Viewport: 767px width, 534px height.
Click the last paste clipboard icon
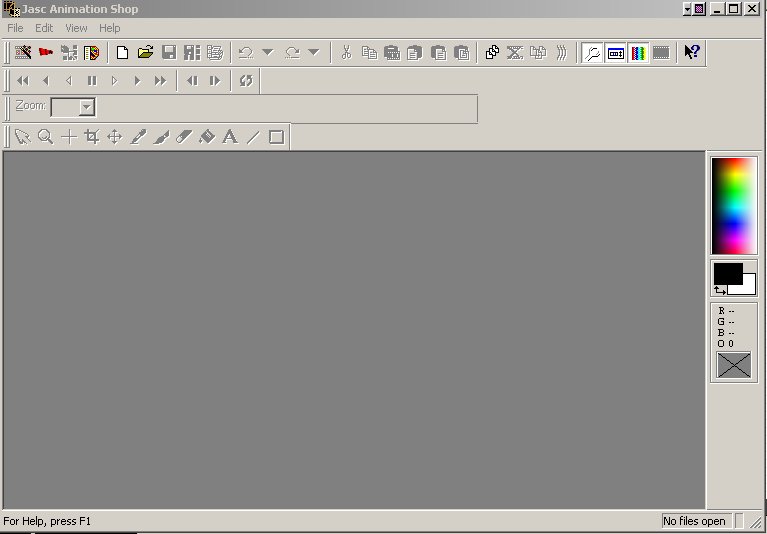(462, 52)
